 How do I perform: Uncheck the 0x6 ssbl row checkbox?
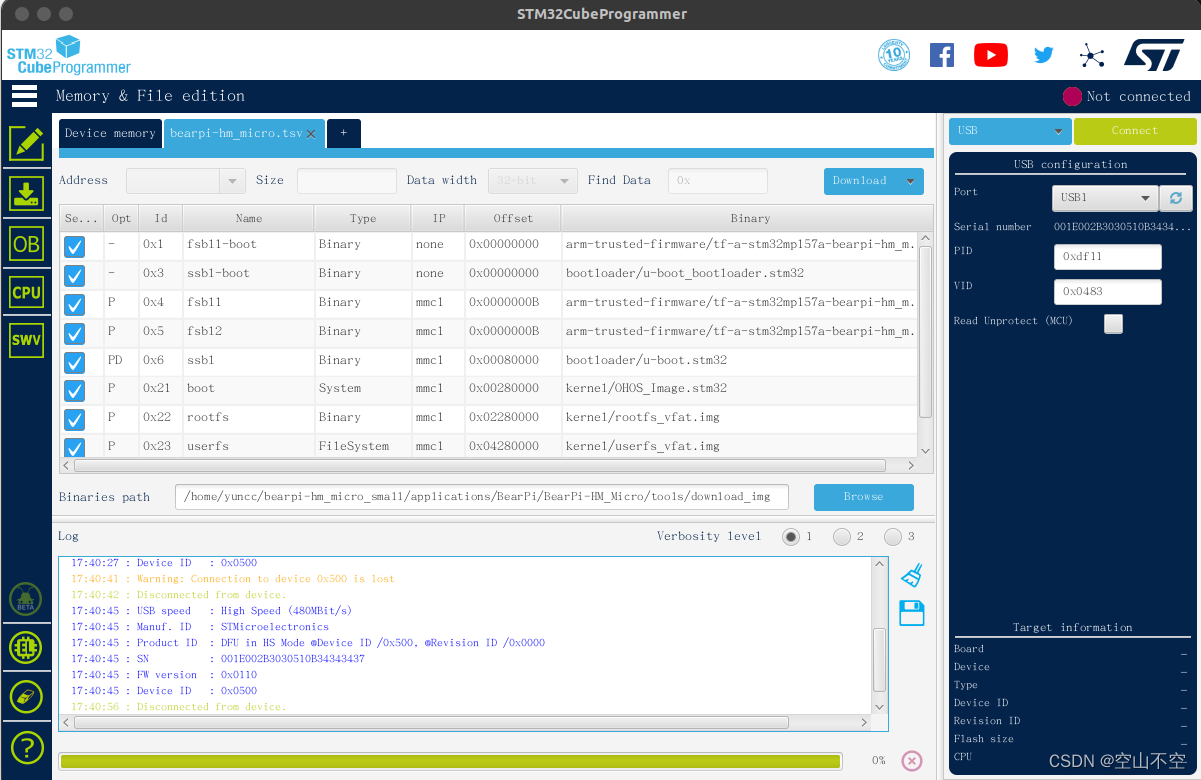pos(75,362)
